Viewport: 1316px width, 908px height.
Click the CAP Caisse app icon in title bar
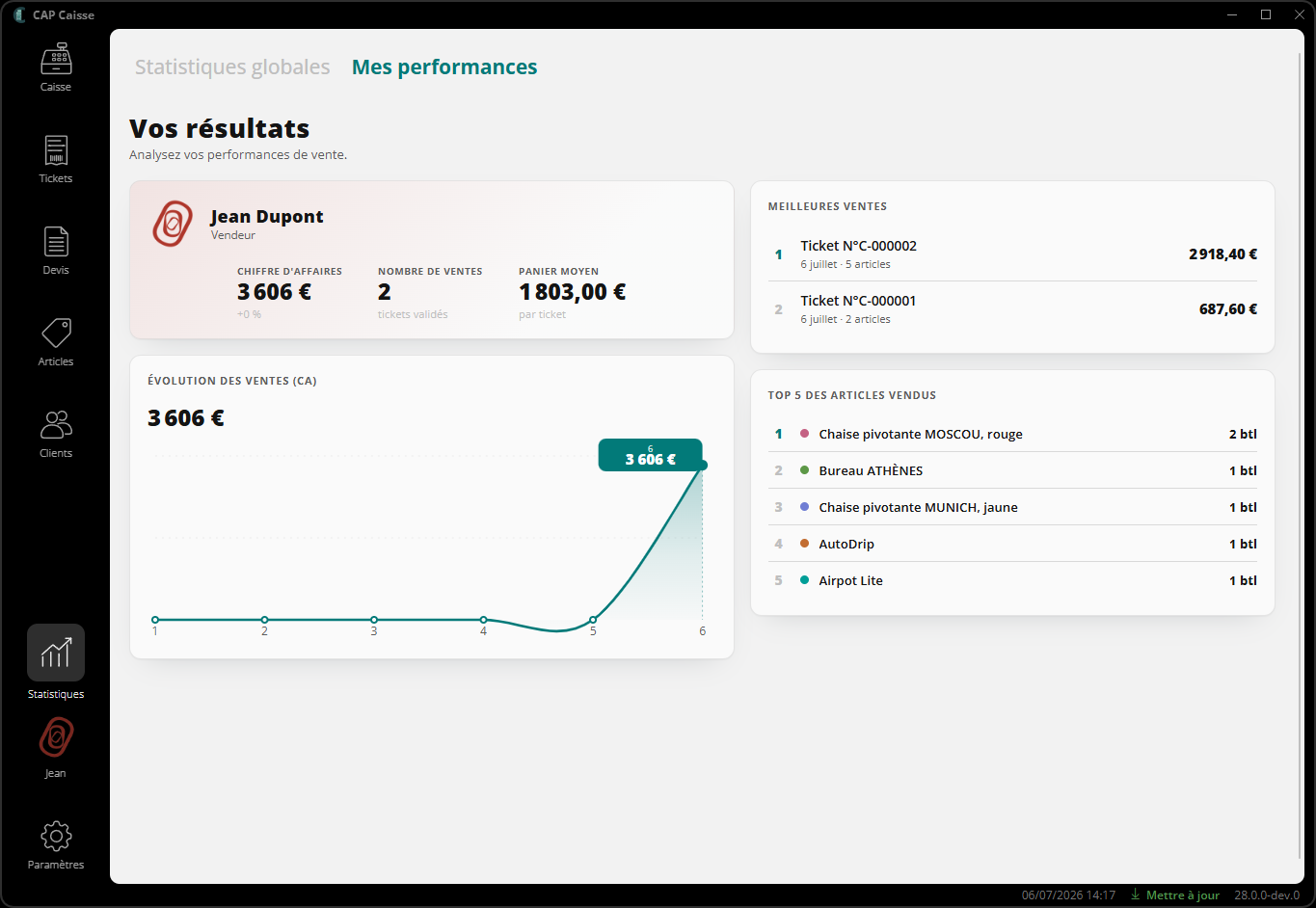(x=19, y=14)
